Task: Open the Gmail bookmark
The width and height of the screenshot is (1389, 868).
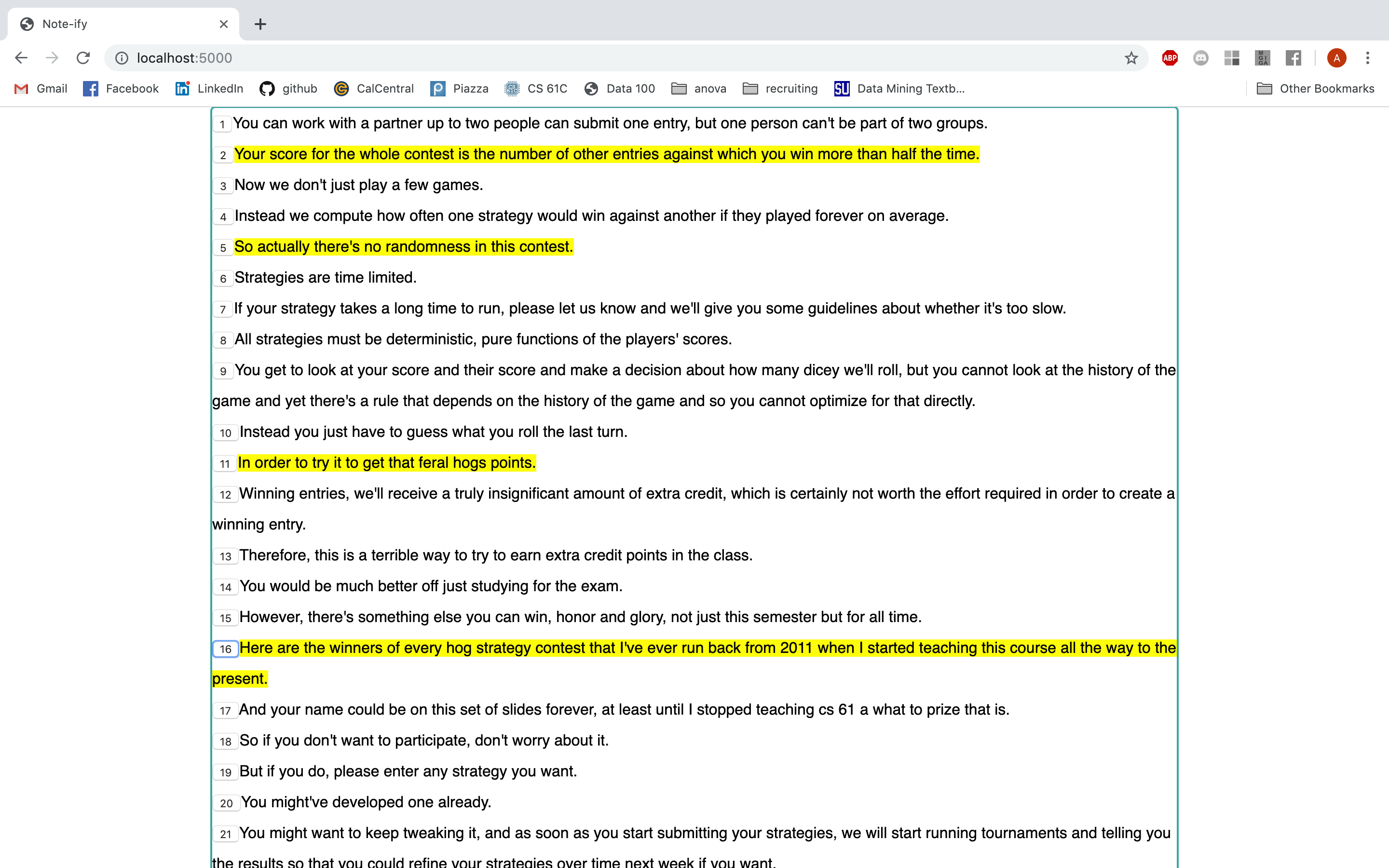Action: (40, 88)
